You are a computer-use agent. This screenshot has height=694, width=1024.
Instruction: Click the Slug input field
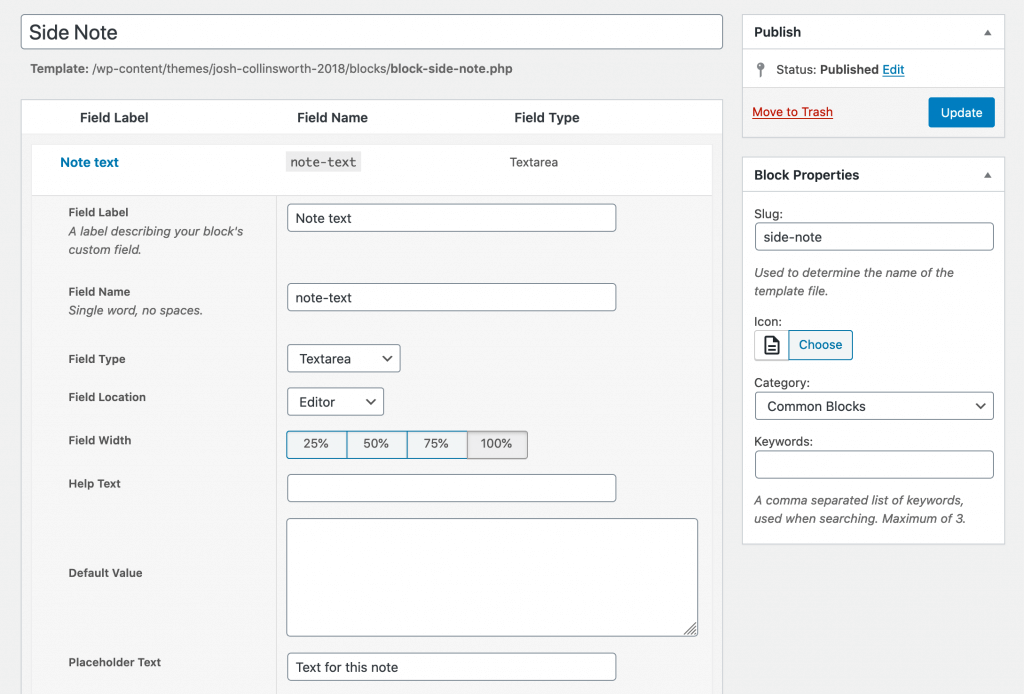(x=873, y=237)
